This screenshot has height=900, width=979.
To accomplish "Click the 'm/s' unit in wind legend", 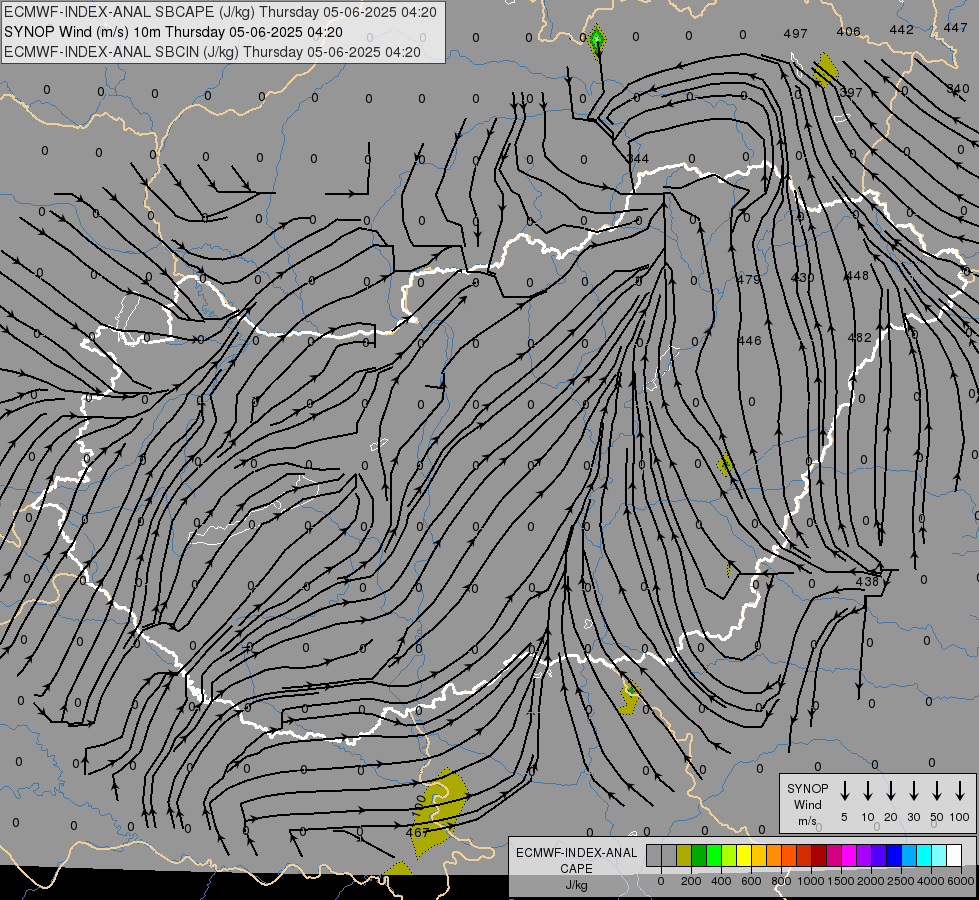I will point(807,821).
